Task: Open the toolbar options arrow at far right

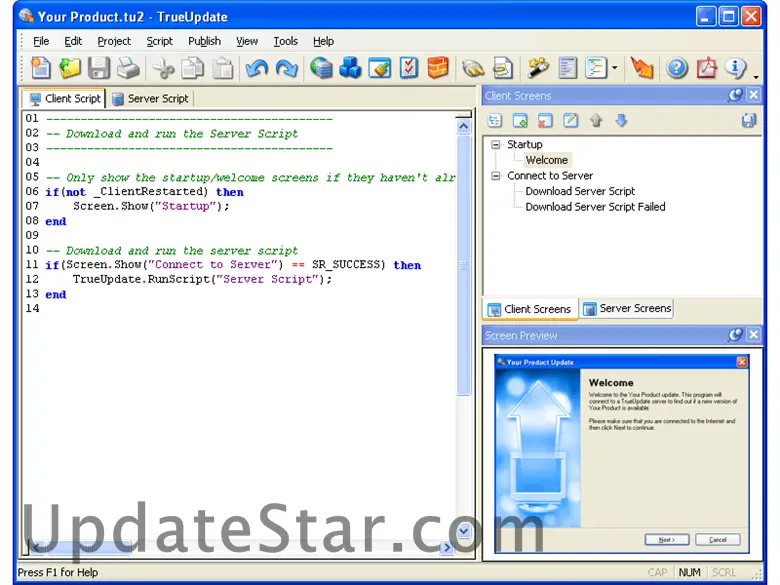Action: [756, 77]
